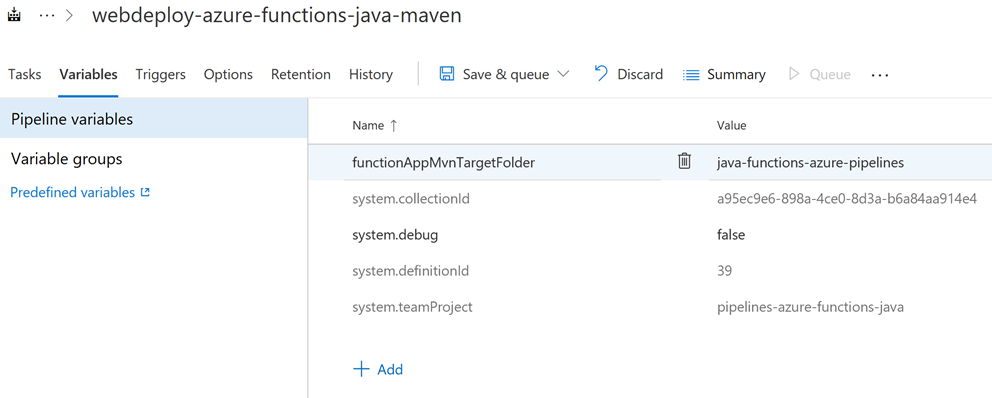Screen dimensions: 992x398
Task: Click the definitionId value 39
Action: tap(724, 271)
